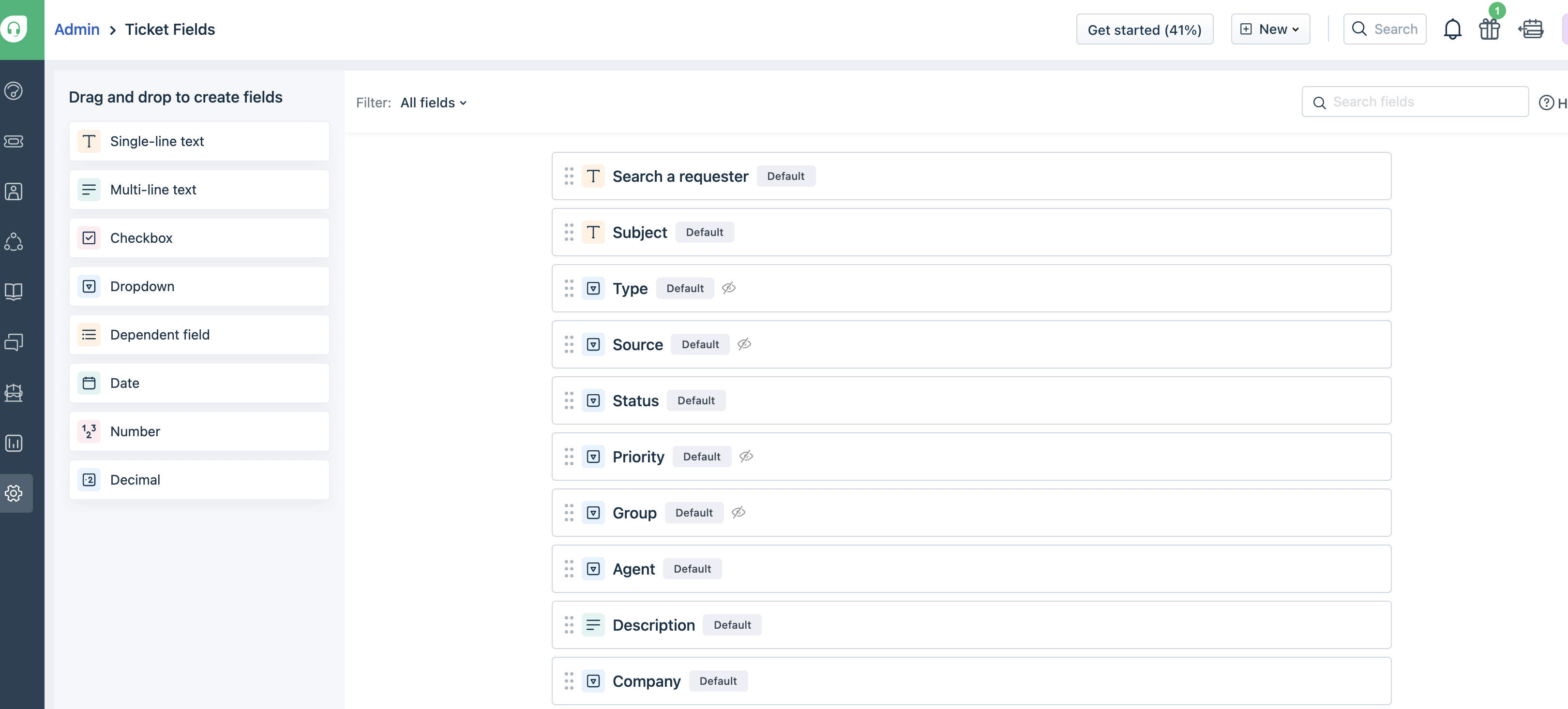
Task: Click the hidden-eye icon on Priority field
Action: pyautogui.click(x=746, y=457)
